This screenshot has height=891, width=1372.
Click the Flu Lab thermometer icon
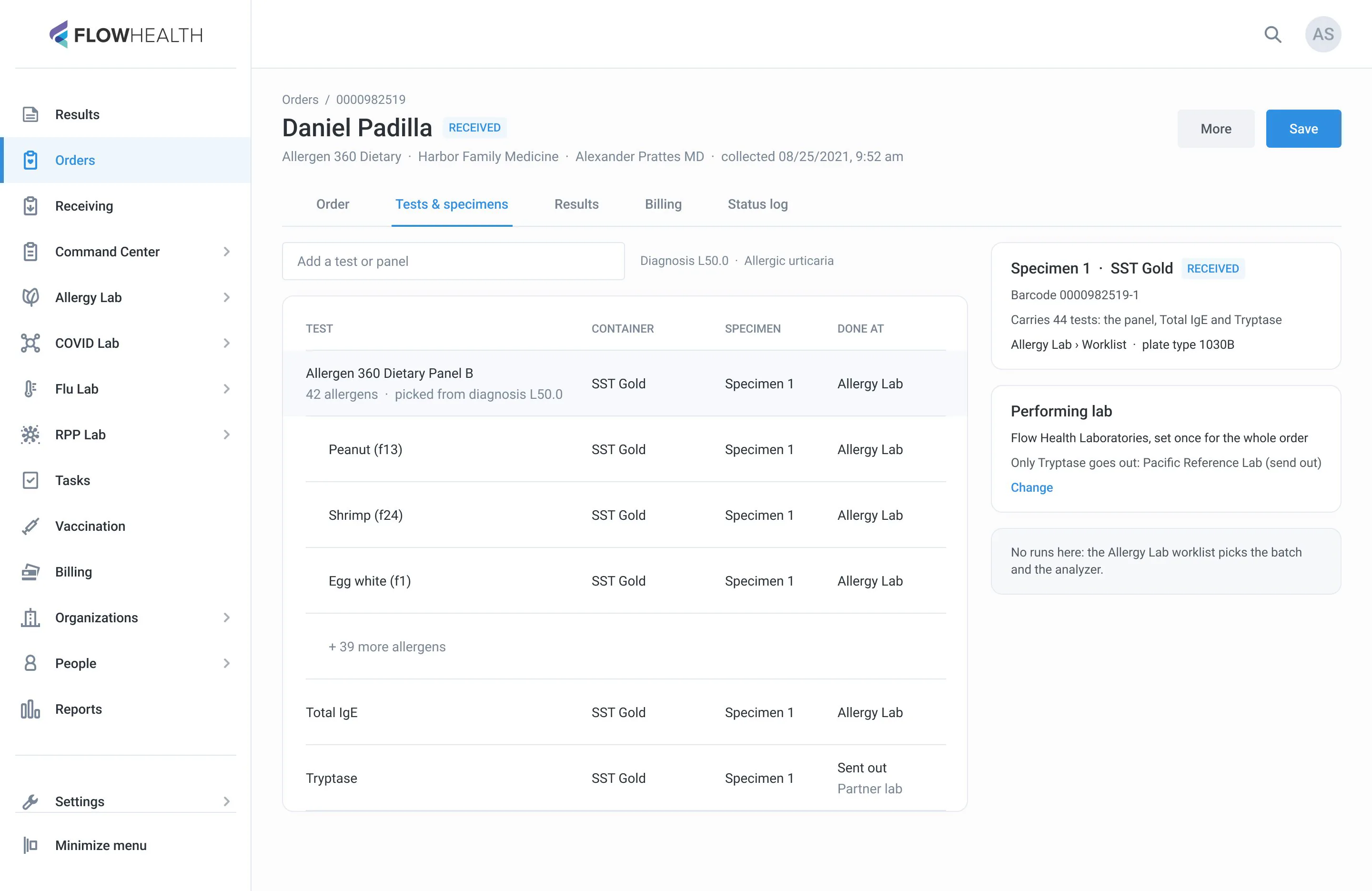coord(30,389)
